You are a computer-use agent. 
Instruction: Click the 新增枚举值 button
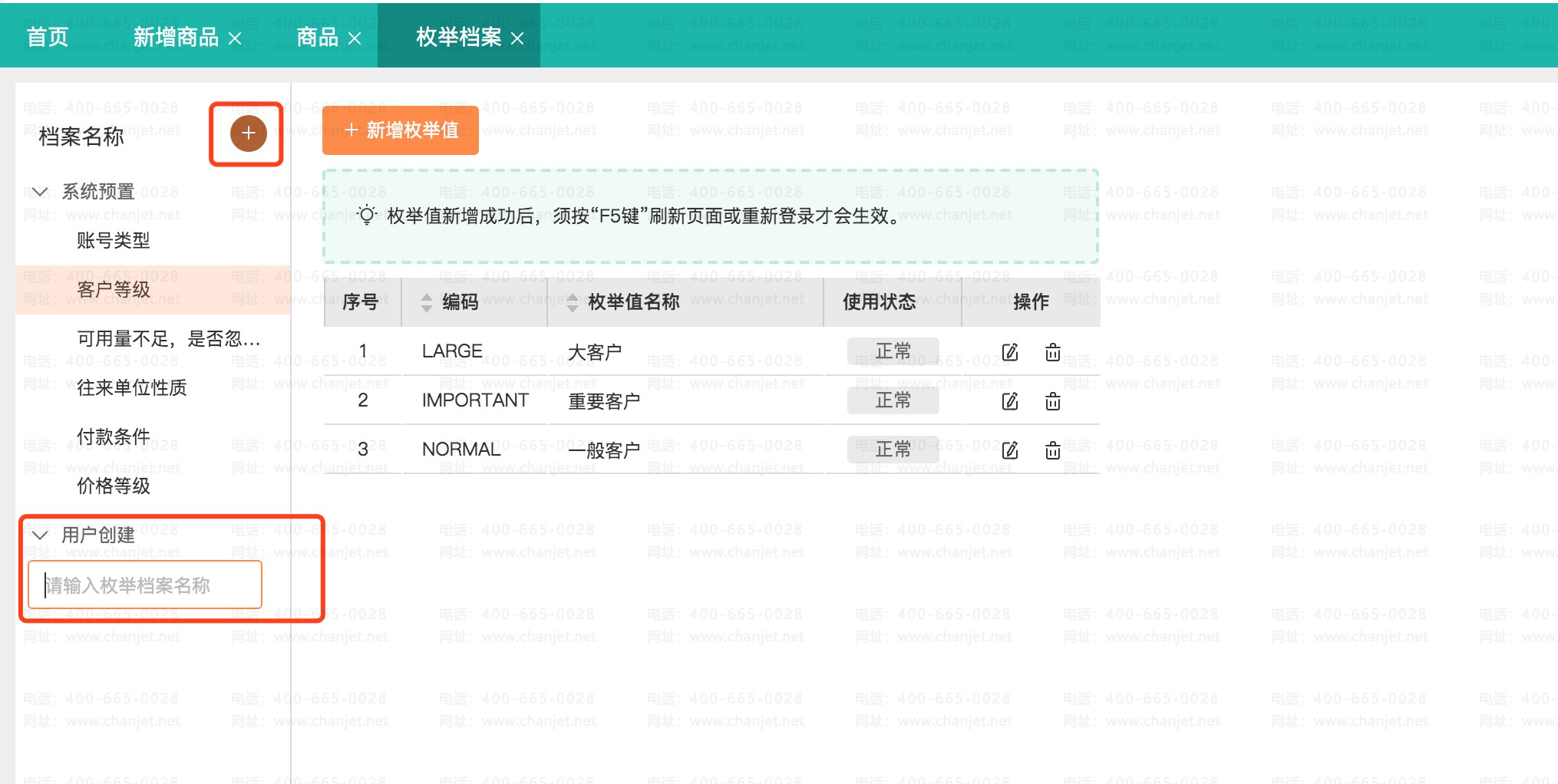click(401, 130)
